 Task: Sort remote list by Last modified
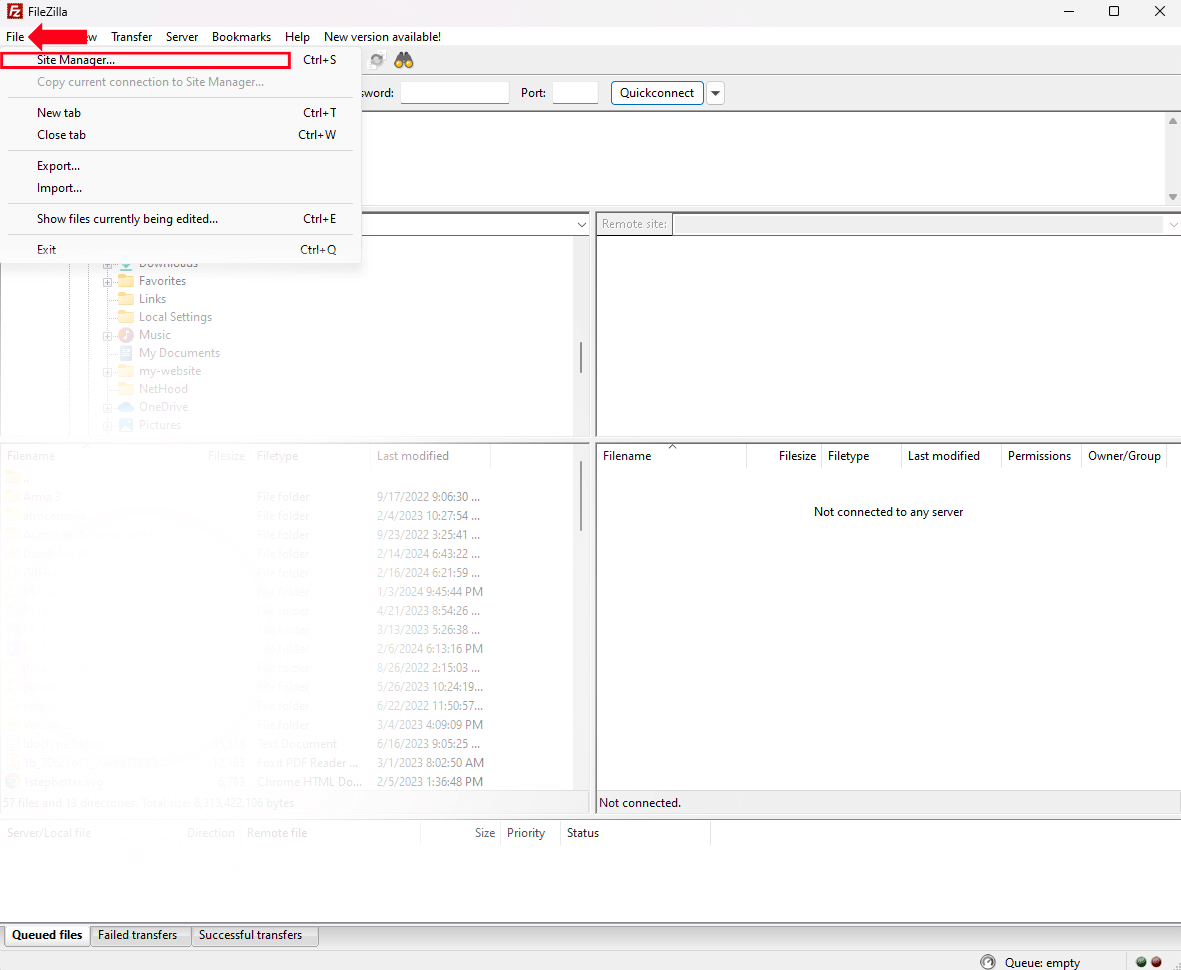951,456
